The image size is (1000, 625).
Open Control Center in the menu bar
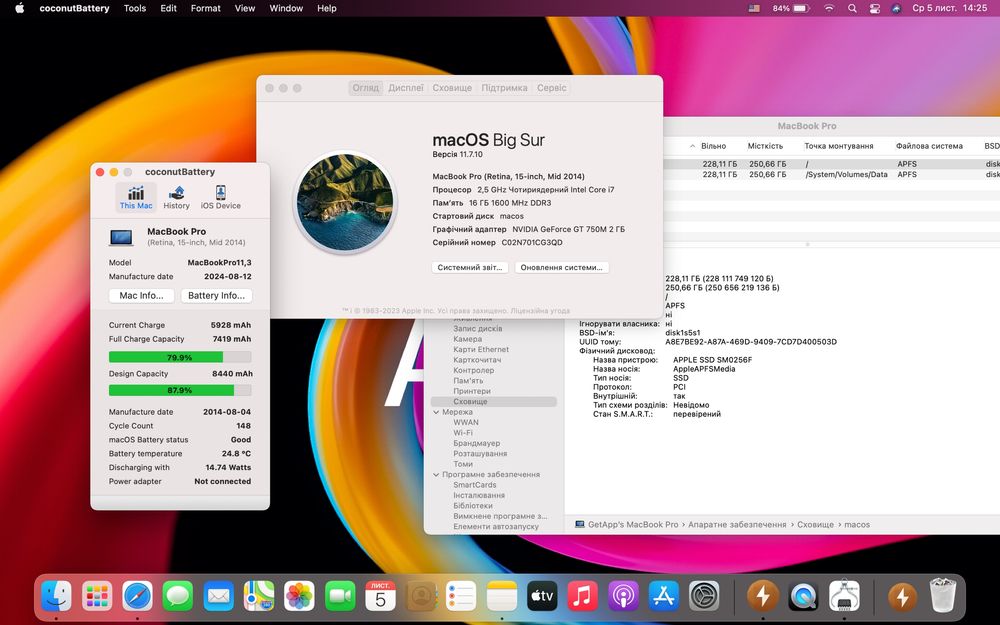tap(874, 8)
